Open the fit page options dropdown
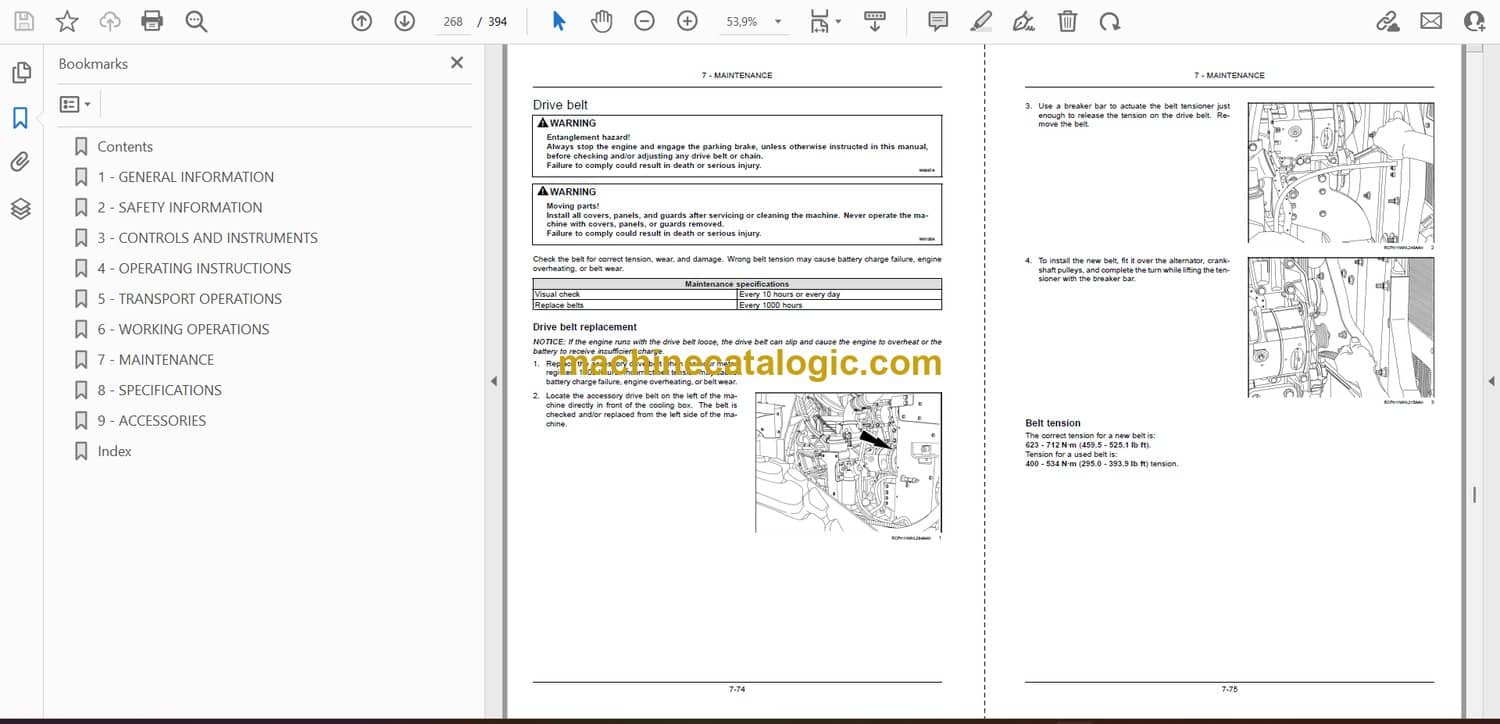Image resolution: width=1500 pixels, height=724 pixels. [x=825, y=21]
